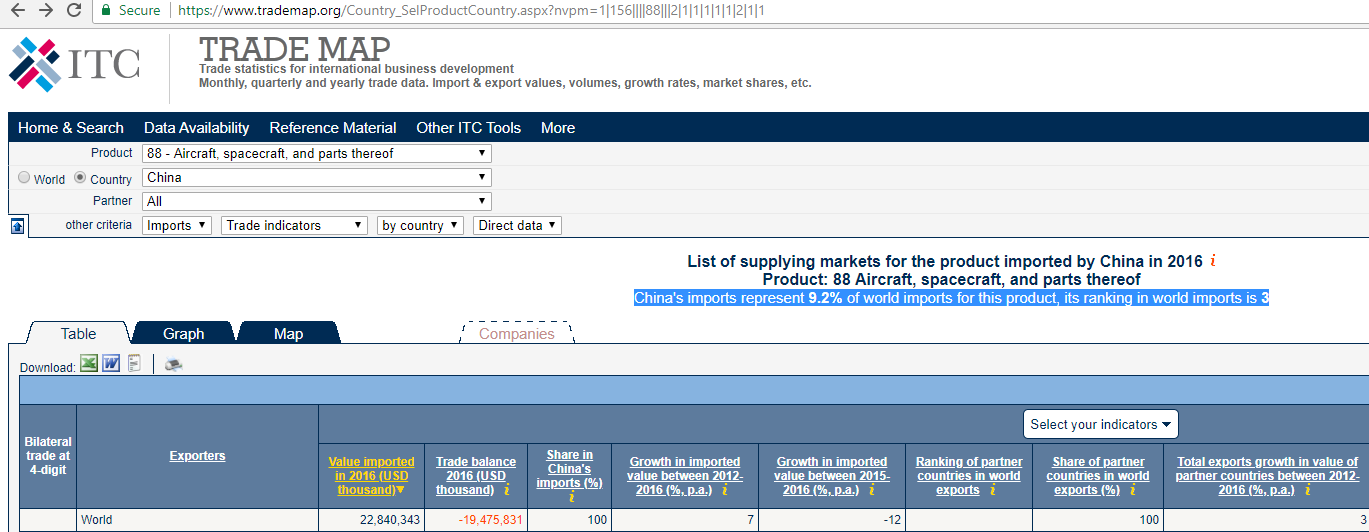
Task: Click Bilateral trade at 4-digit header
Action: tap(48, 456)
